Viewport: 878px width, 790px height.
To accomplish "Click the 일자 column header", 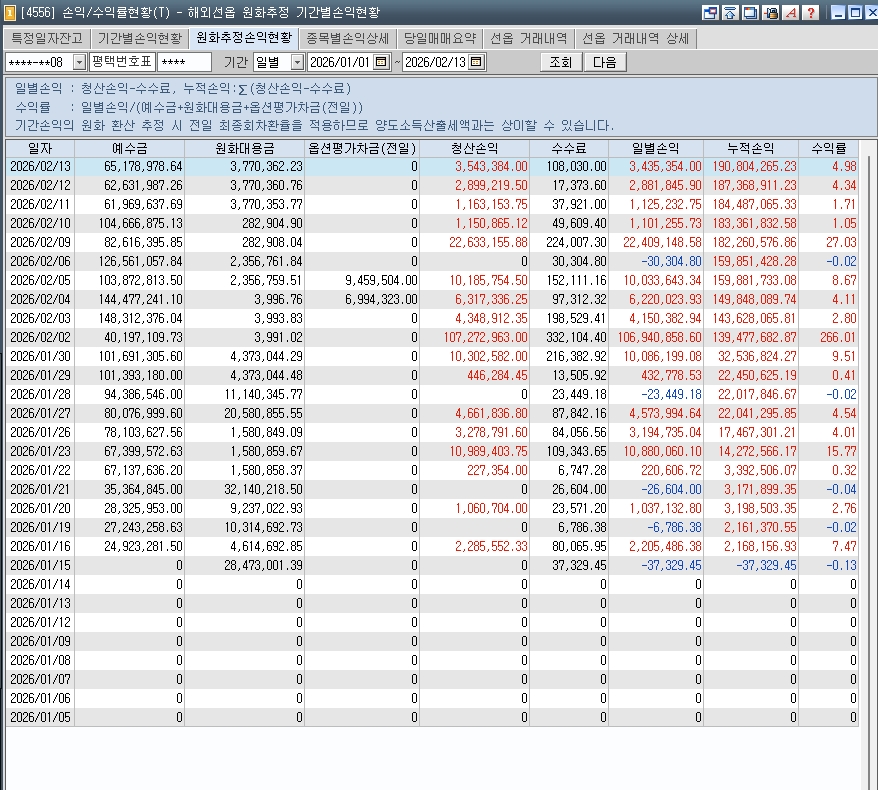I will (x=40, y=148).
